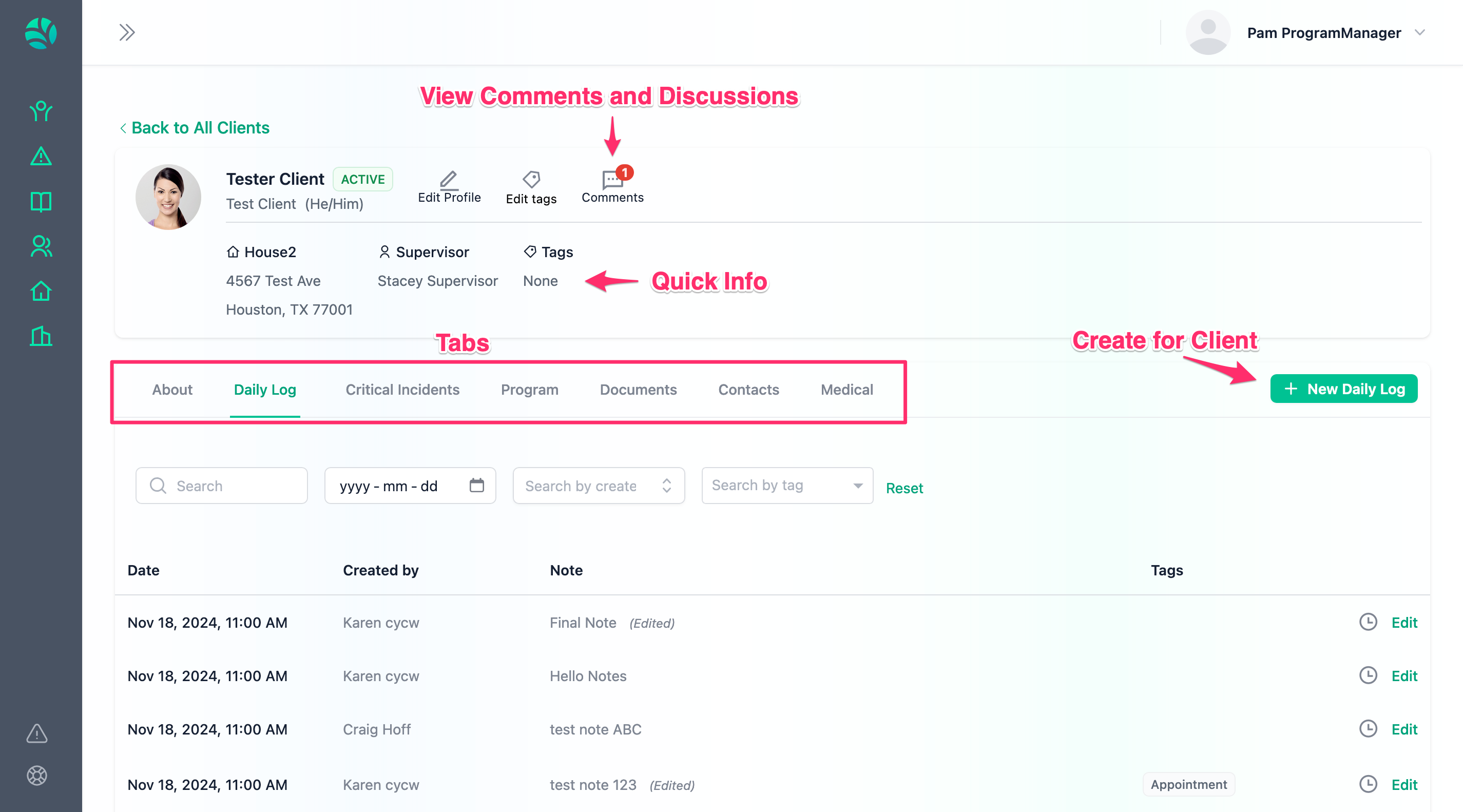Open the Search by tag dropdown
1463x812 pixels.
786,486
